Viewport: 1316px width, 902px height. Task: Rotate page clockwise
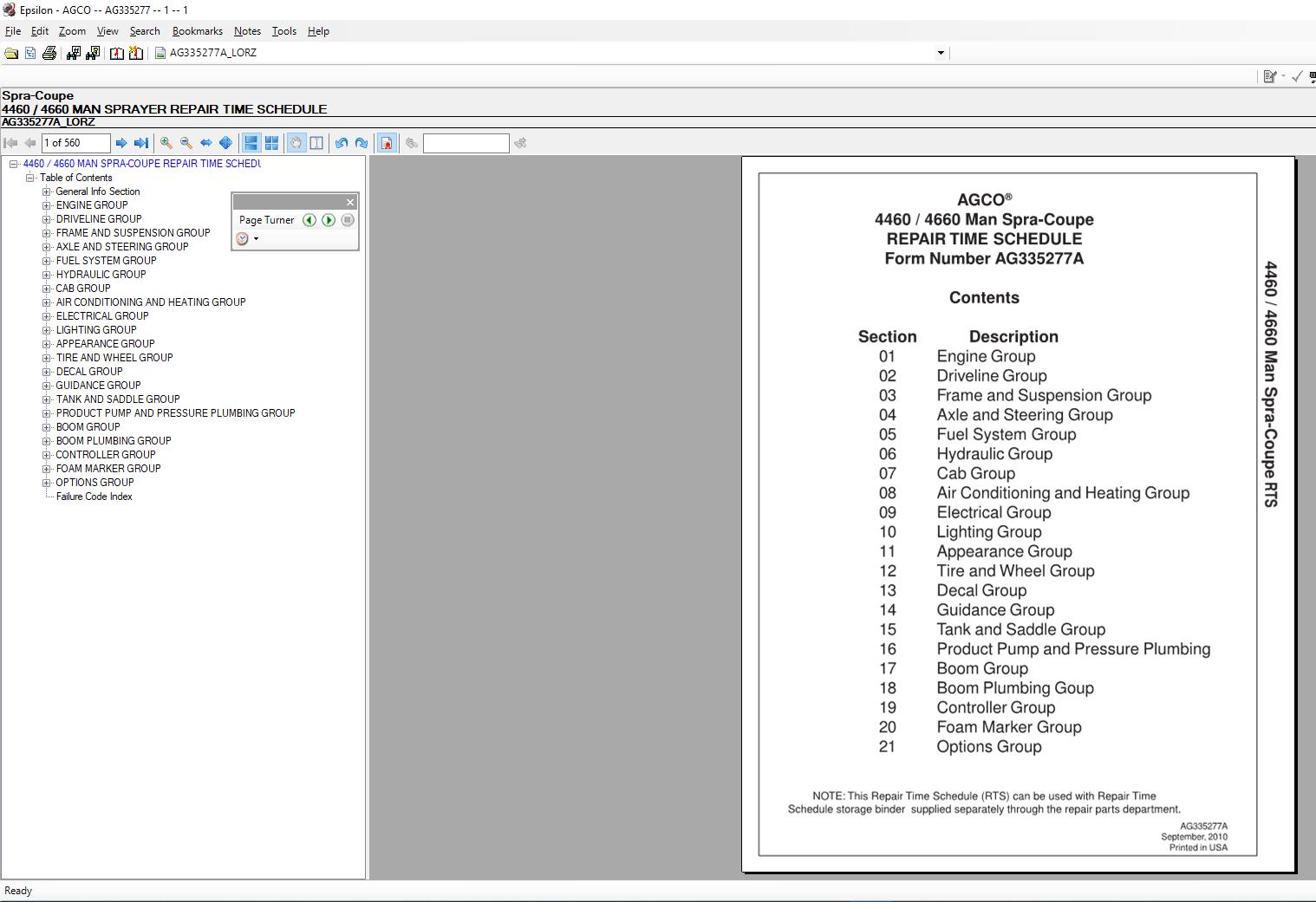click(x=362, y=143)
